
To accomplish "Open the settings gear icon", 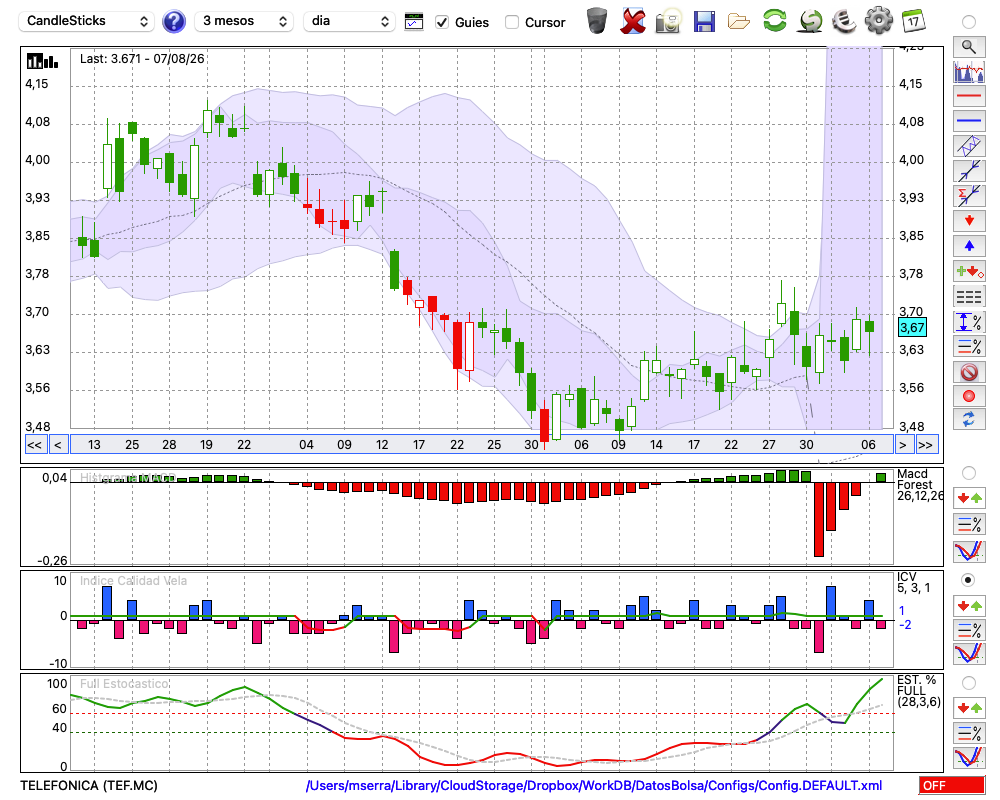I will click(x=878, y=20).
